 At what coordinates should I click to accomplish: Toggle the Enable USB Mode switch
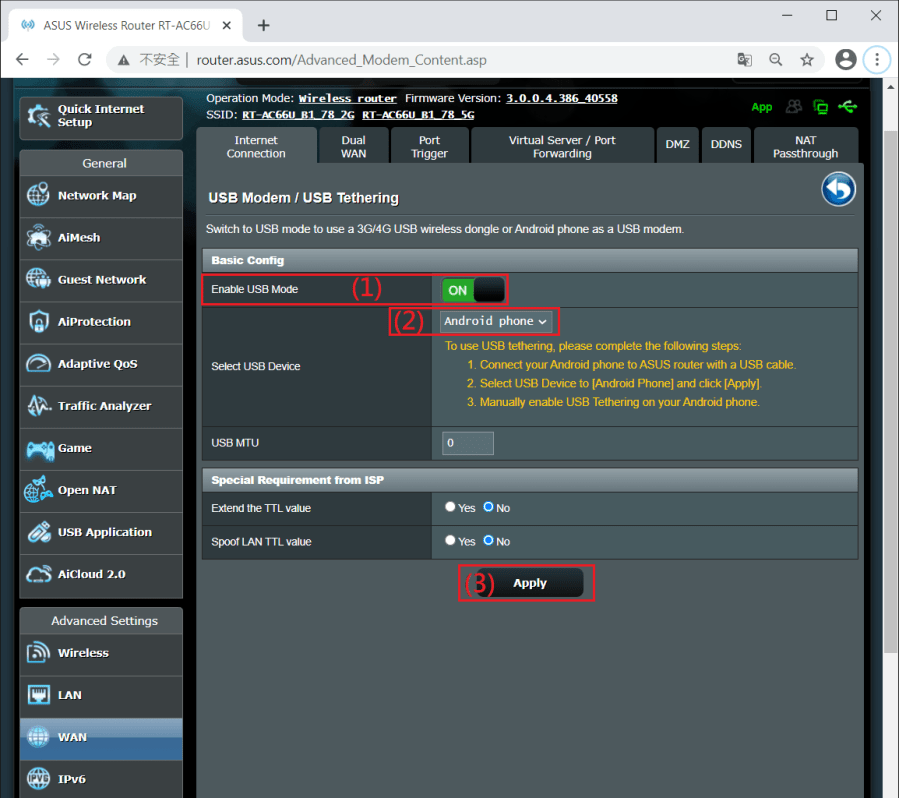pos(473,290)
